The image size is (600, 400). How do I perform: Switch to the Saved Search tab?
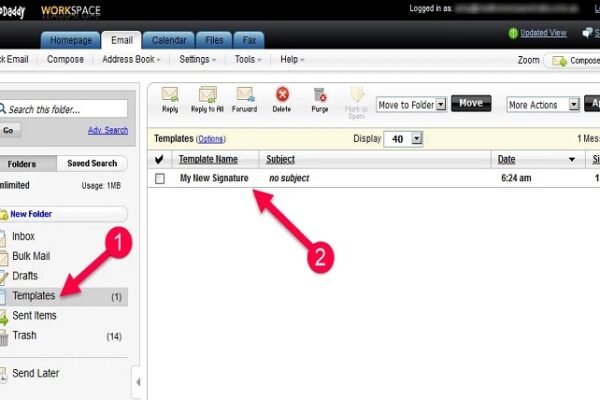click(92, 163)
